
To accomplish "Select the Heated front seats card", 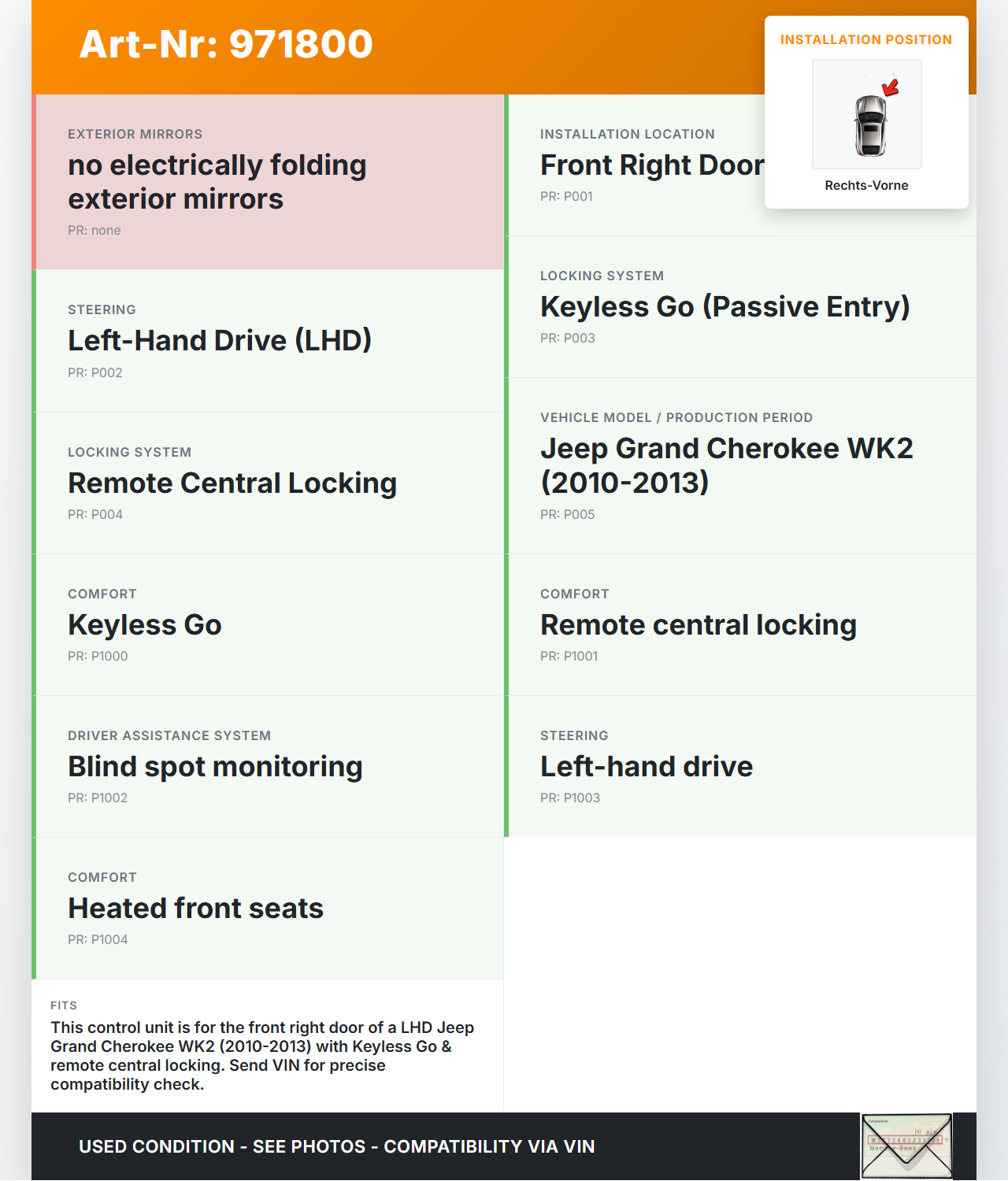I will click(268, 908).
